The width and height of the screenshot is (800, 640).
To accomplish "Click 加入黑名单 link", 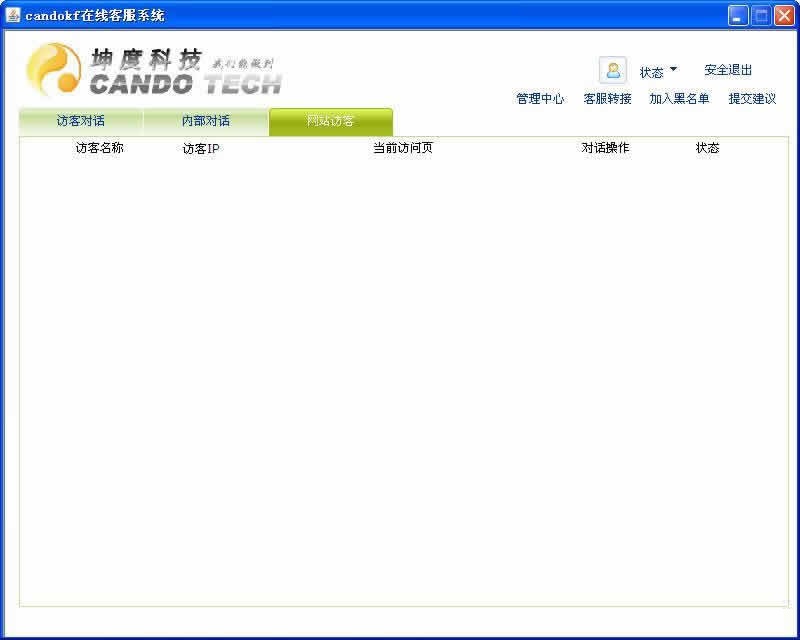I will (679, 99).
